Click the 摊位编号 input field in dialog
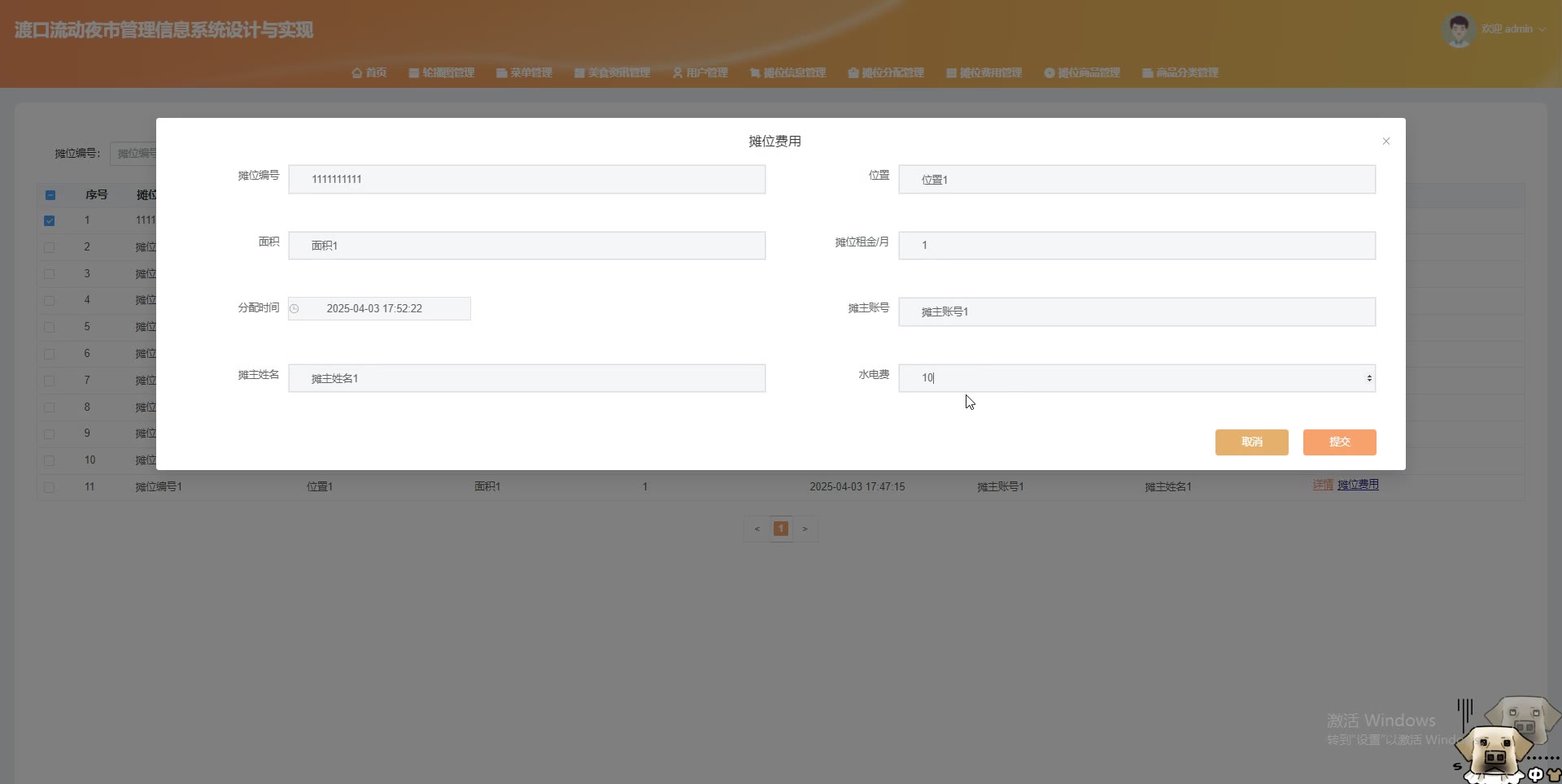Image resolution: width=1562 pixels, height=784 pixels. 526,179
